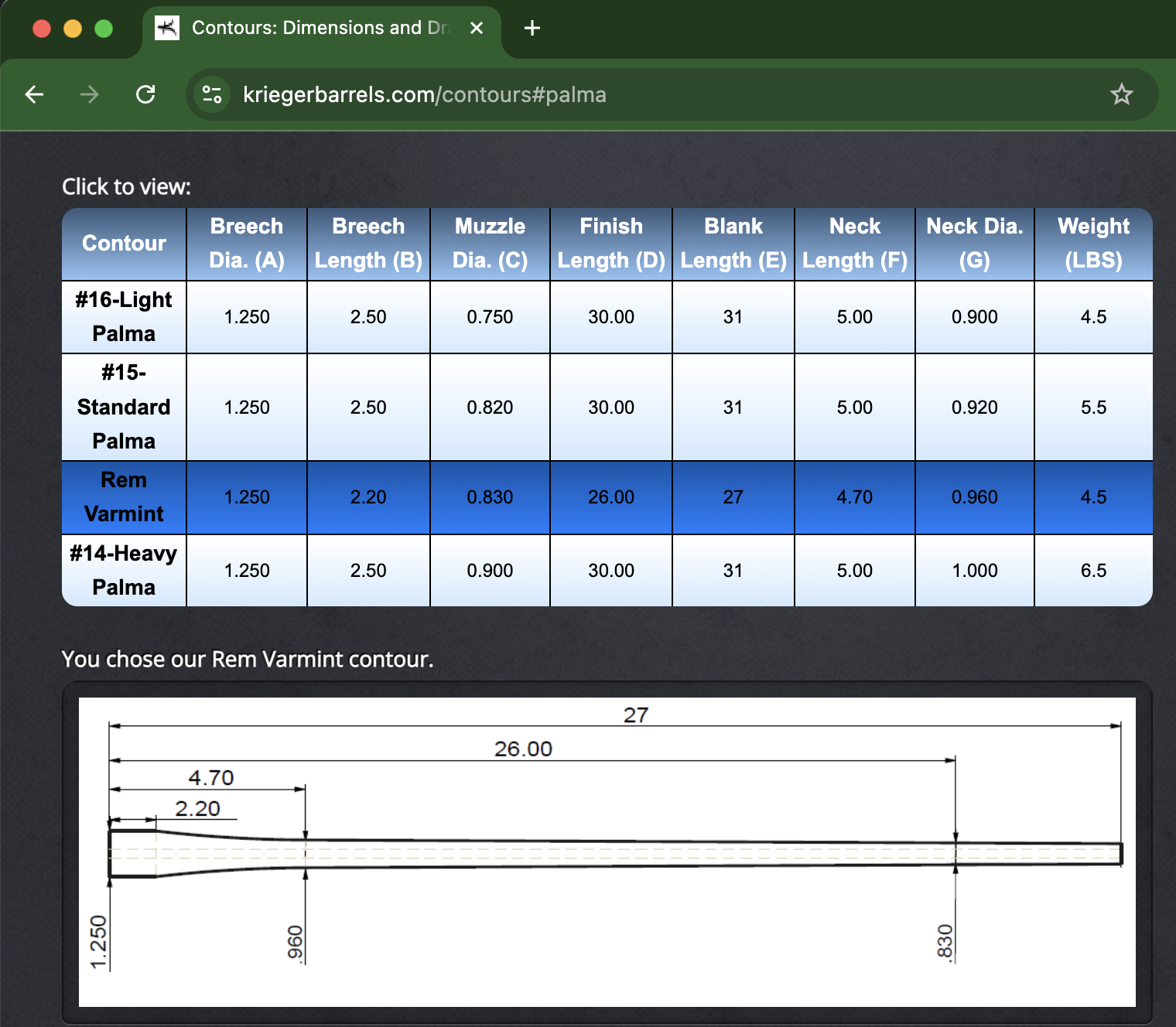
Task: Reload the Krieger Barrels page
Action: 145,94
